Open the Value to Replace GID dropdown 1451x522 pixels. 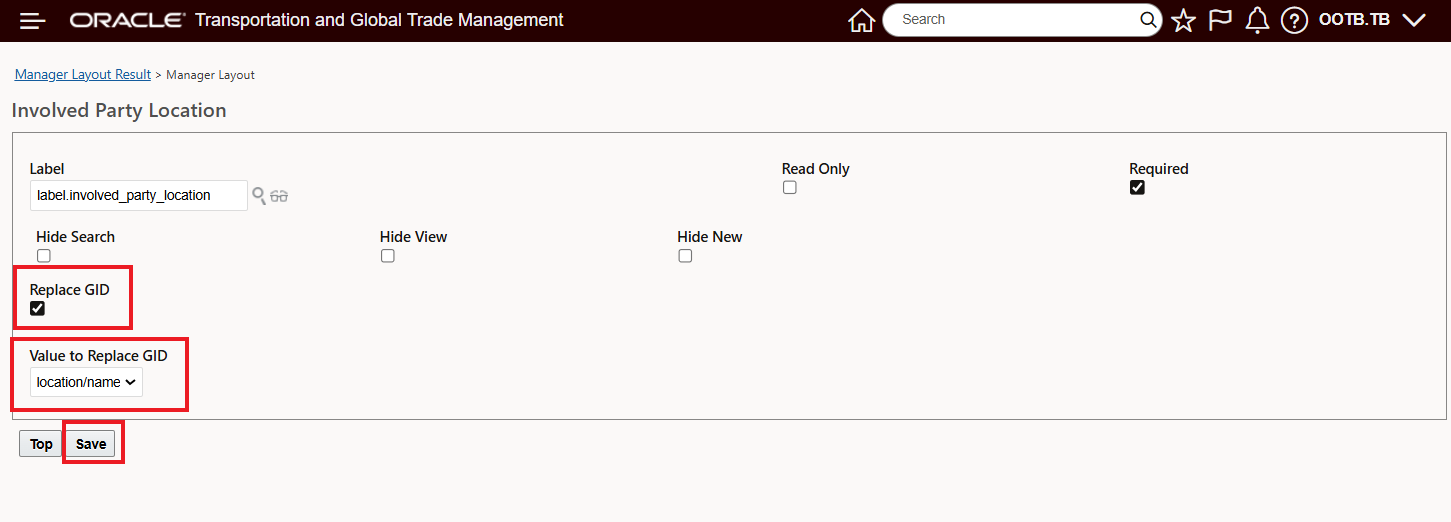(x=86, y=382)
